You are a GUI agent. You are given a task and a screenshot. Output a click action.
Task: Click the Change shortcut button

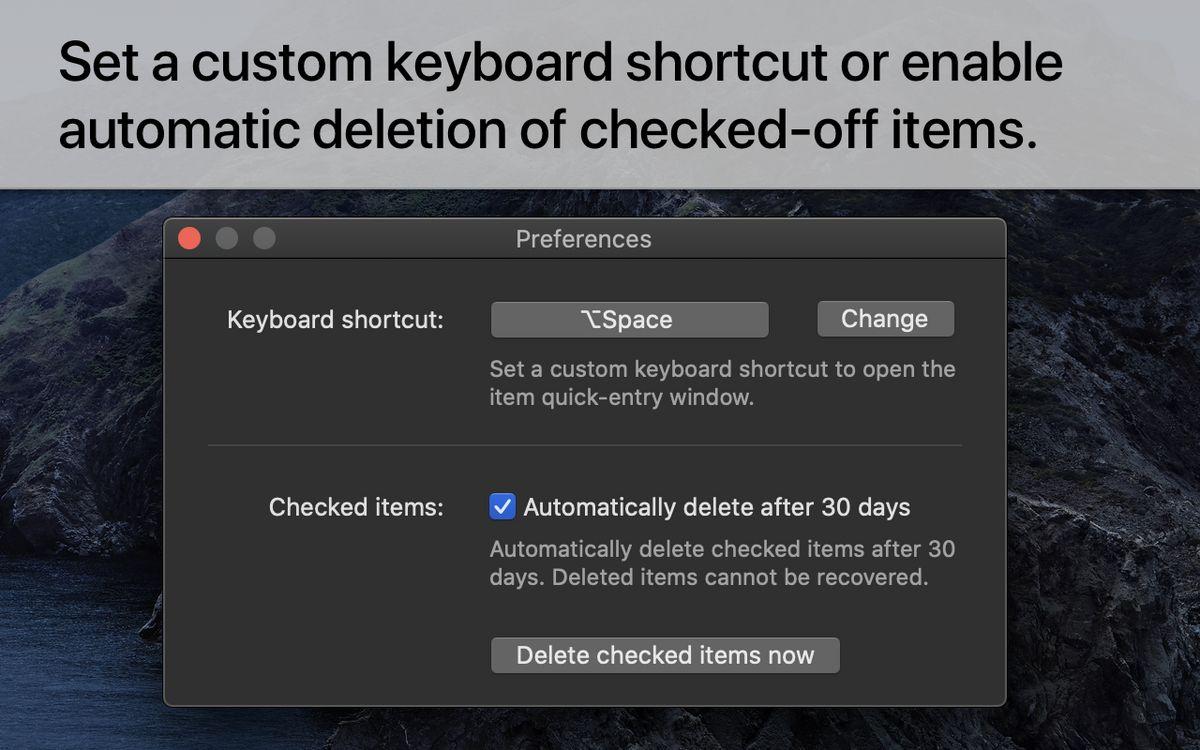pyautogui.click(x=885, y=319)
